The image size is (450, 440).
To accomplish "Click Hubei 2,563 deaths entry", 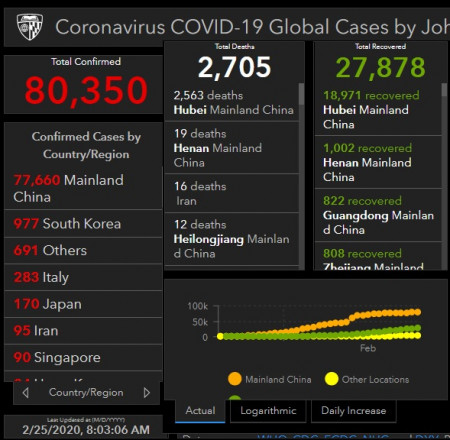I will coord(232,103).
